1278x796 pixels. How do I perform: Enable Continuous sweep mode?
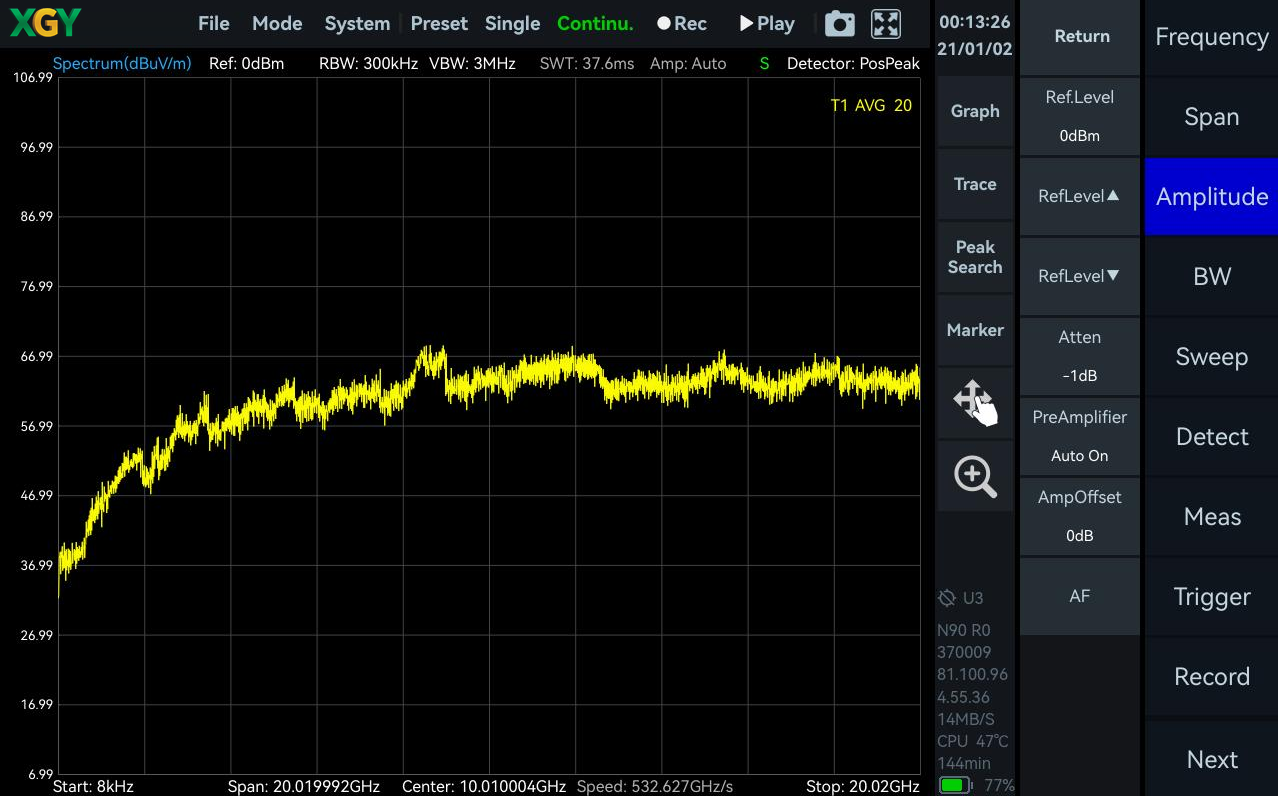[595, 24]
